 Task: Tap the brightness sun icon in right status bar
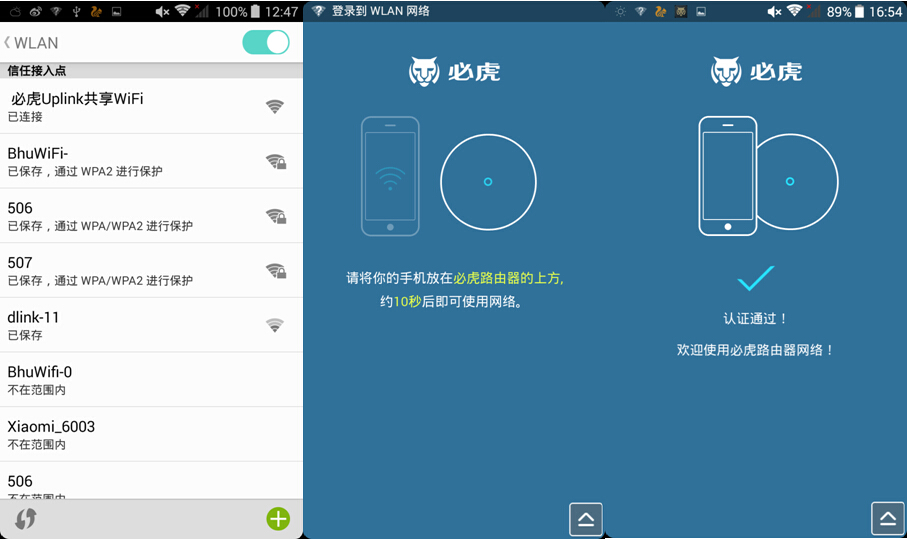pos(620,12)
